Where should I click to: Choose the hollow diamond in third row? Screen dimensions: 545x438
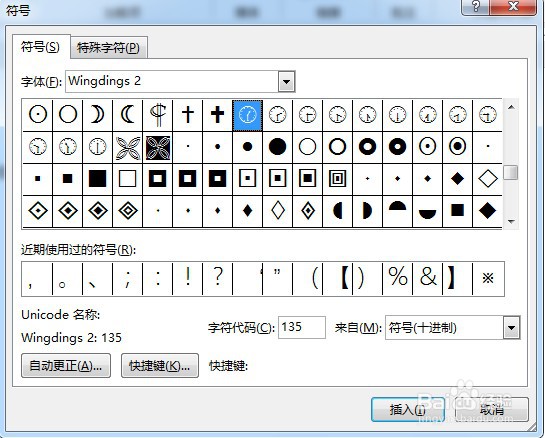488,179
